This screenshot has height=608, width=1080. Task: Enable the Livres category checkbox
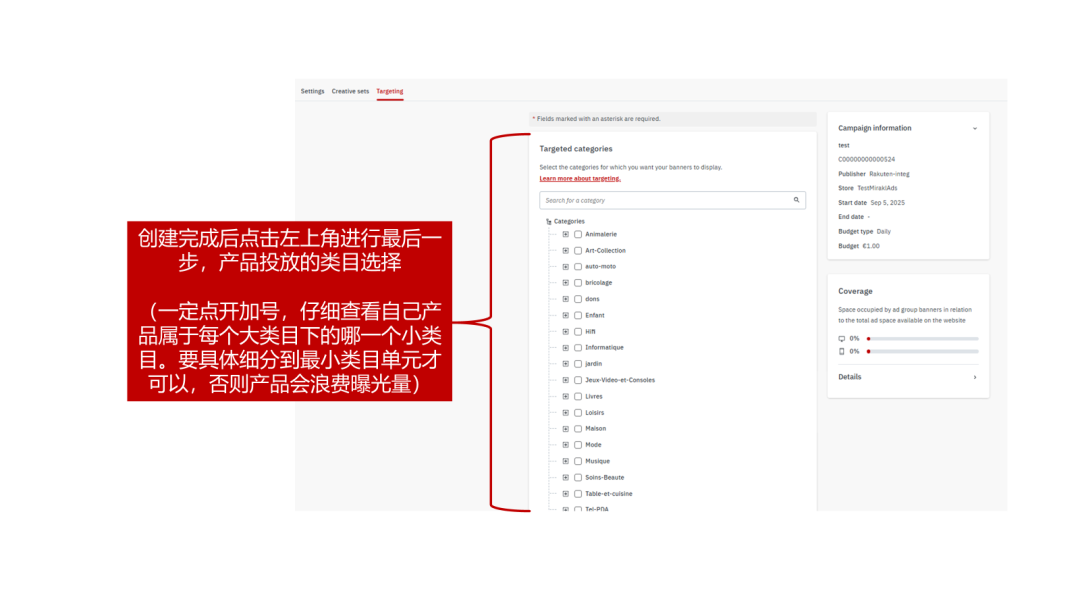[577, 396]
